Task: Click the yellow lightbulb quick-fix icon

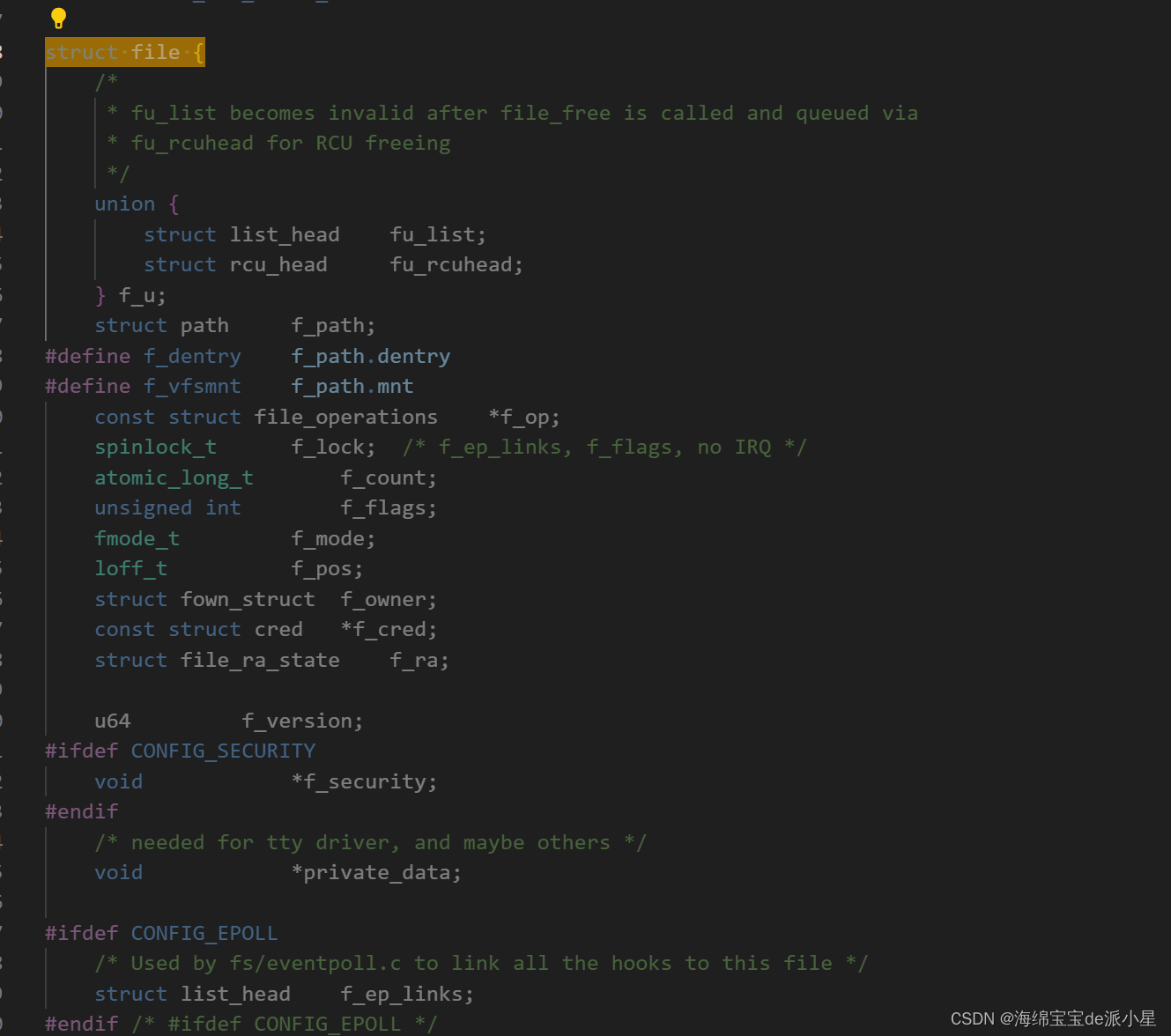Action: pos(58,18)
